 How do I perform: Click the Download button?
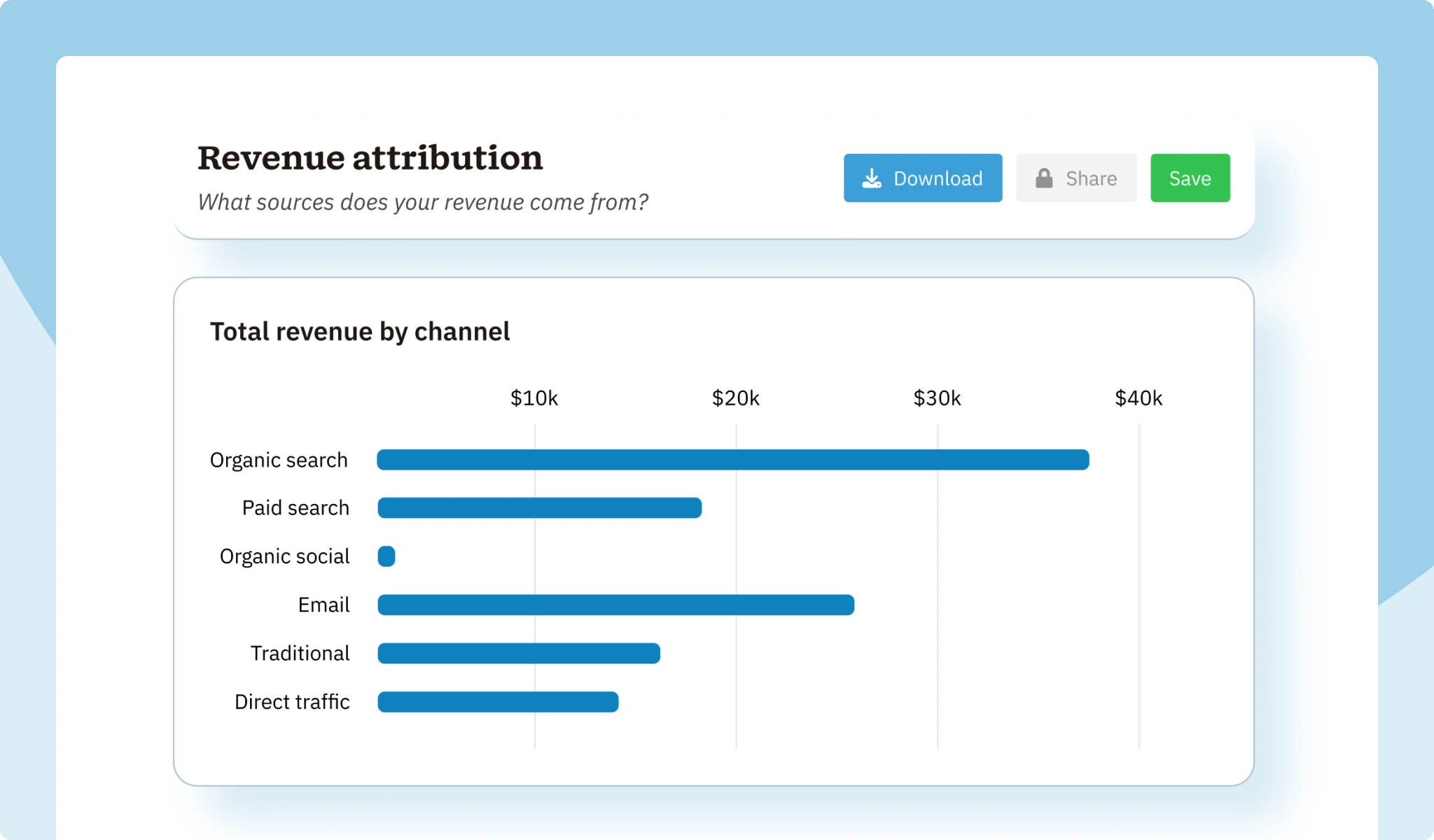point(923,178)
